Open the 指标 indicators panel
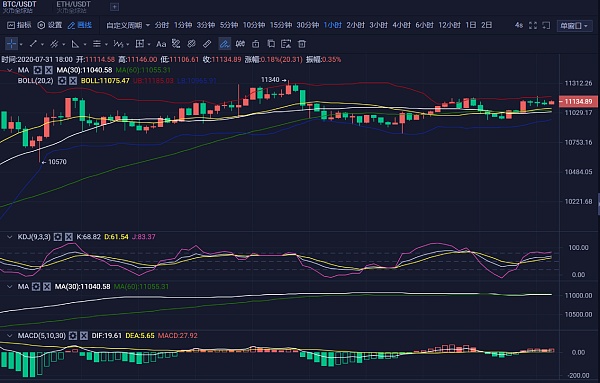The image size is (600, 383). click(x=19, y=25)
